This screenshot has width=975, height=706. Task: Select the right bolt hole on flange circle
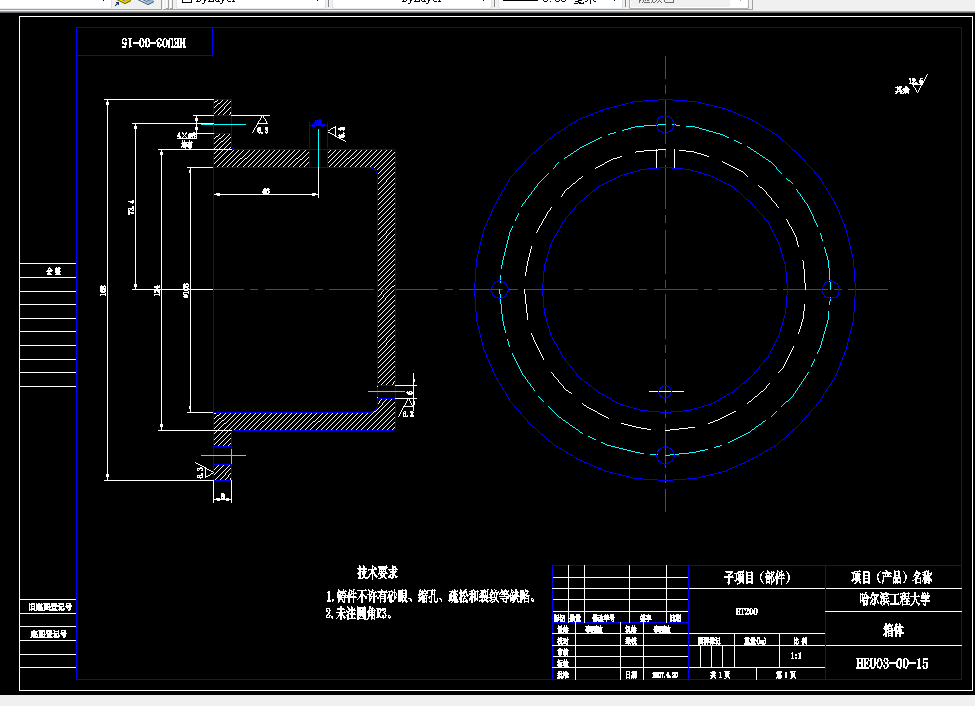click(831, 289)
